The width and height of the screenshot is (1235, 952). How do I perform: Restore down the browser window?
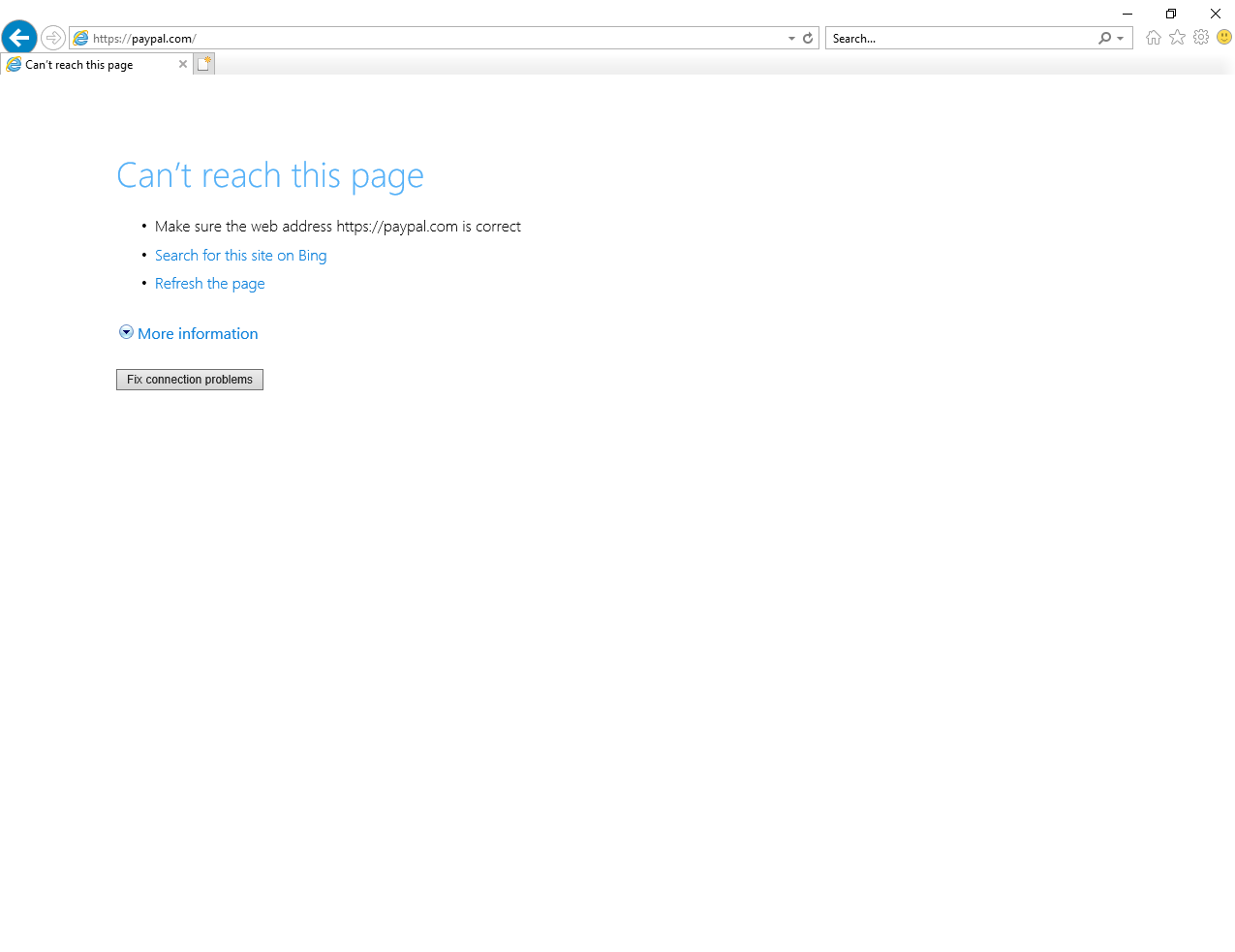point(1171,14)
